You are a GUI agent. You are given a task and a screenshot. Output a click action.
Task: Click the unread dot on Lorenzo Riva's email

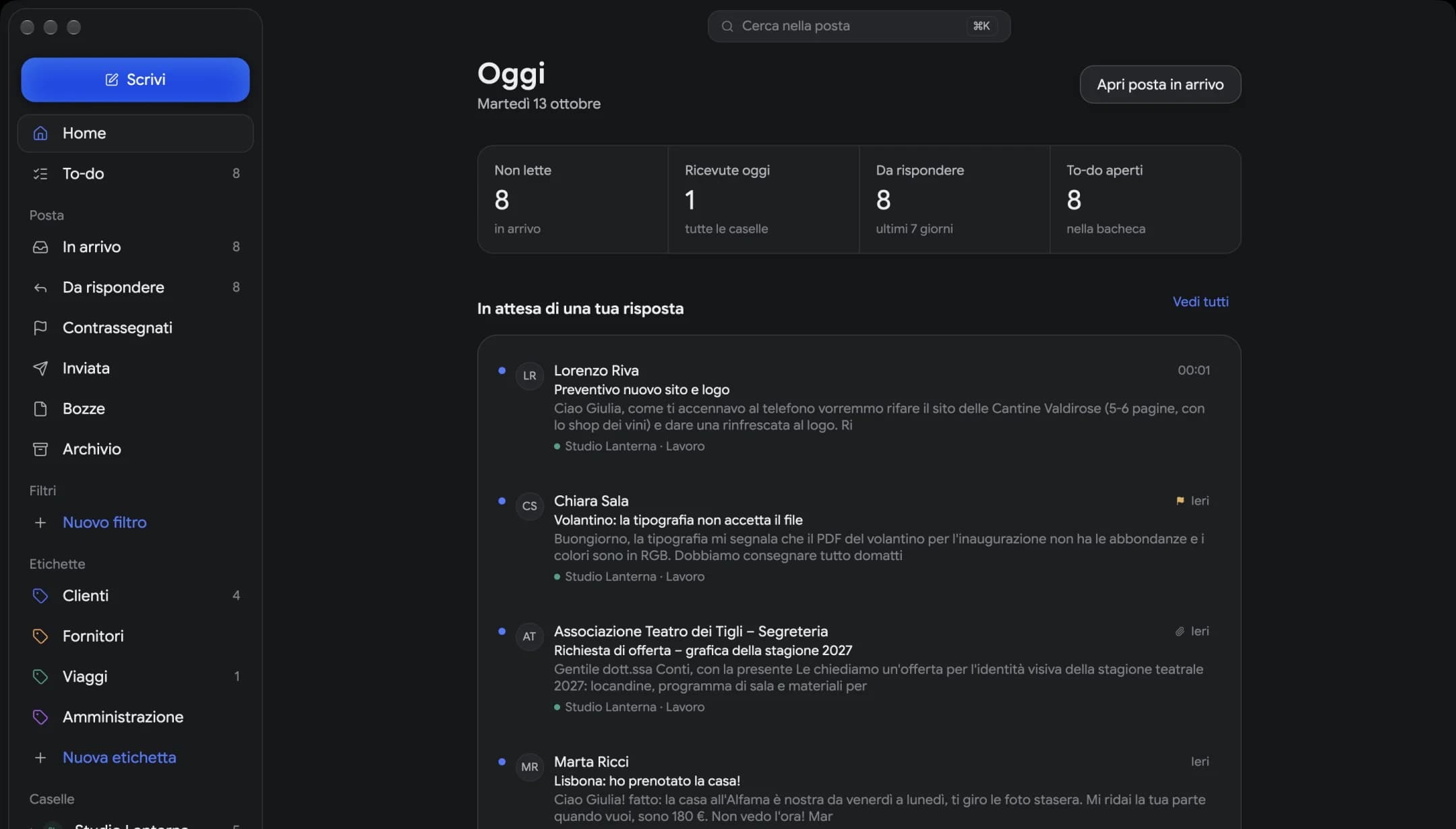click(x=502, y=370)
